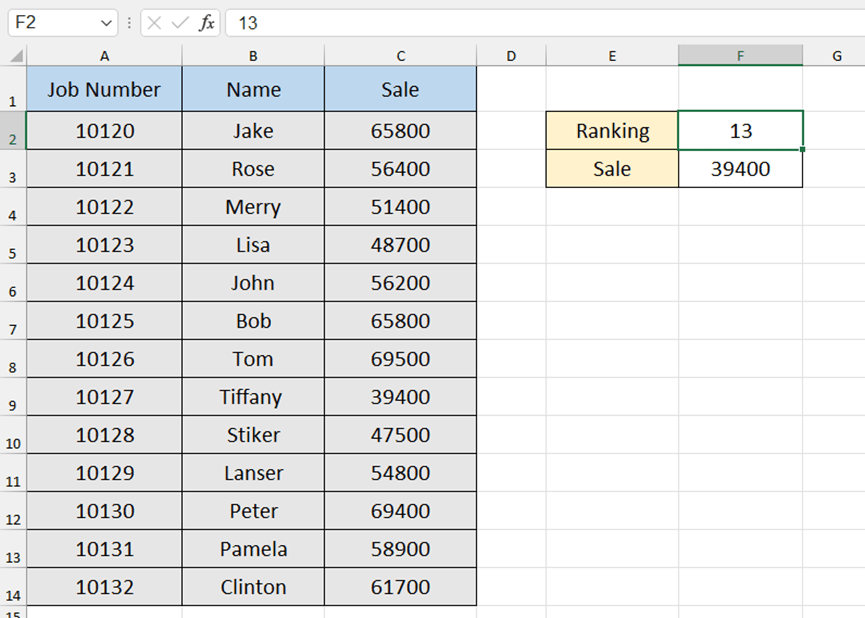Screen dimensions: 865x618
Task: Click the name cell Lanser
Action: pos(253,473)
